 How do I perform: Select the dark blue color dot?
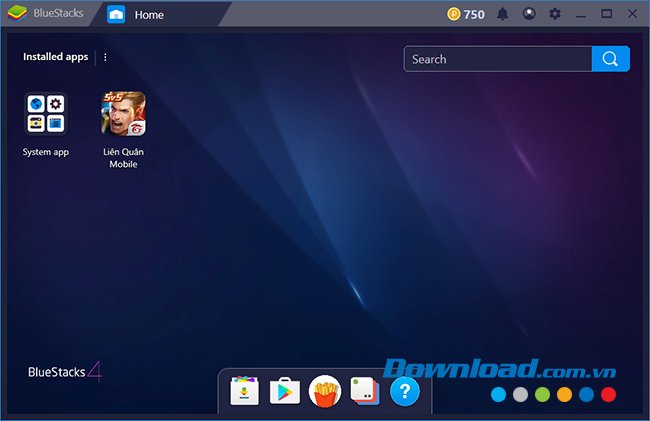586,394
